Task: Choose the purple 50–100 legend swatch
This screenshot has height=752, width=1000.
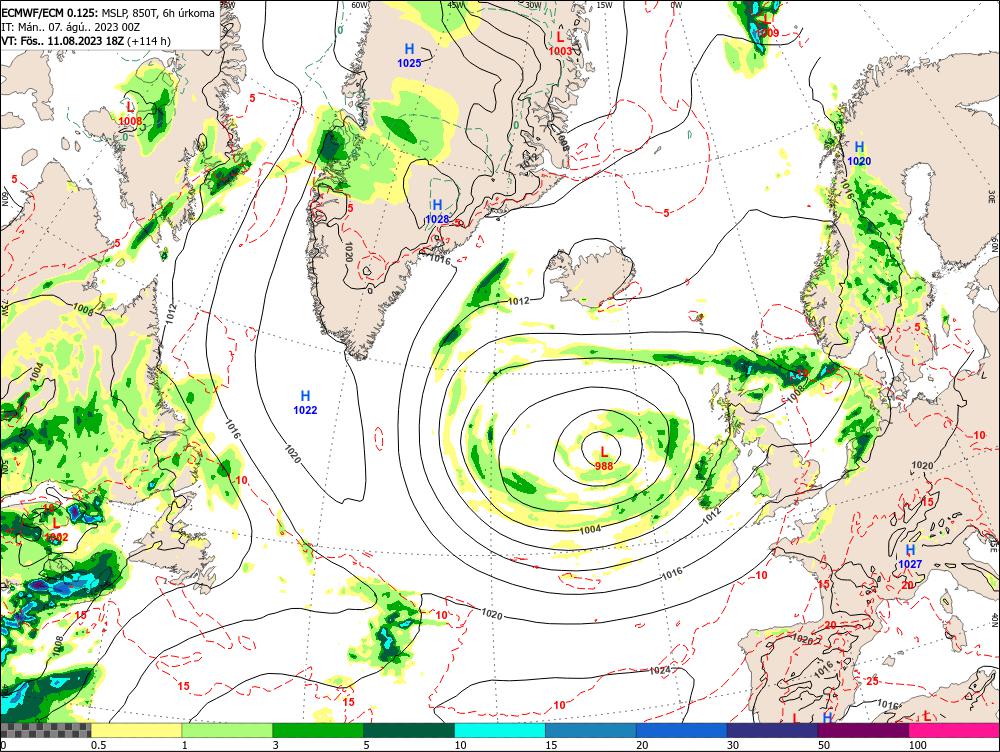Action: pyautogui.click(x=863, y=730)
